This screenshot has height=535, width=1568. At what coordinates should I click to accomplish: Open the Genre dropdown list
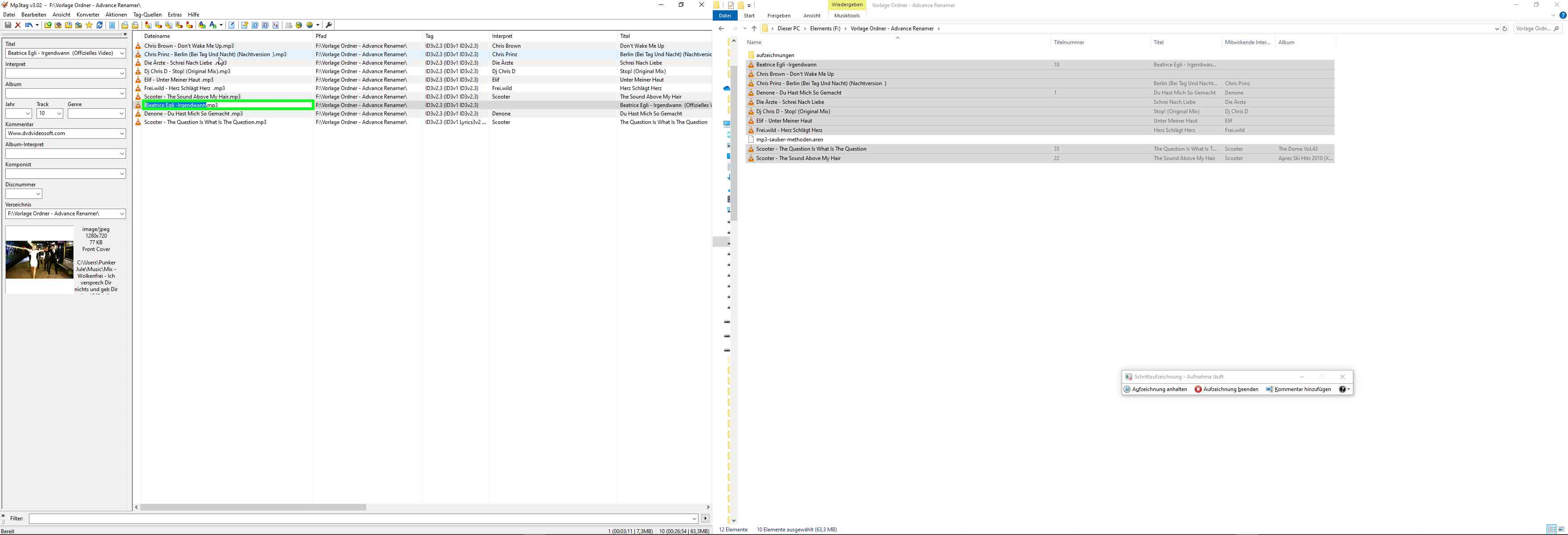click(121, 114)
